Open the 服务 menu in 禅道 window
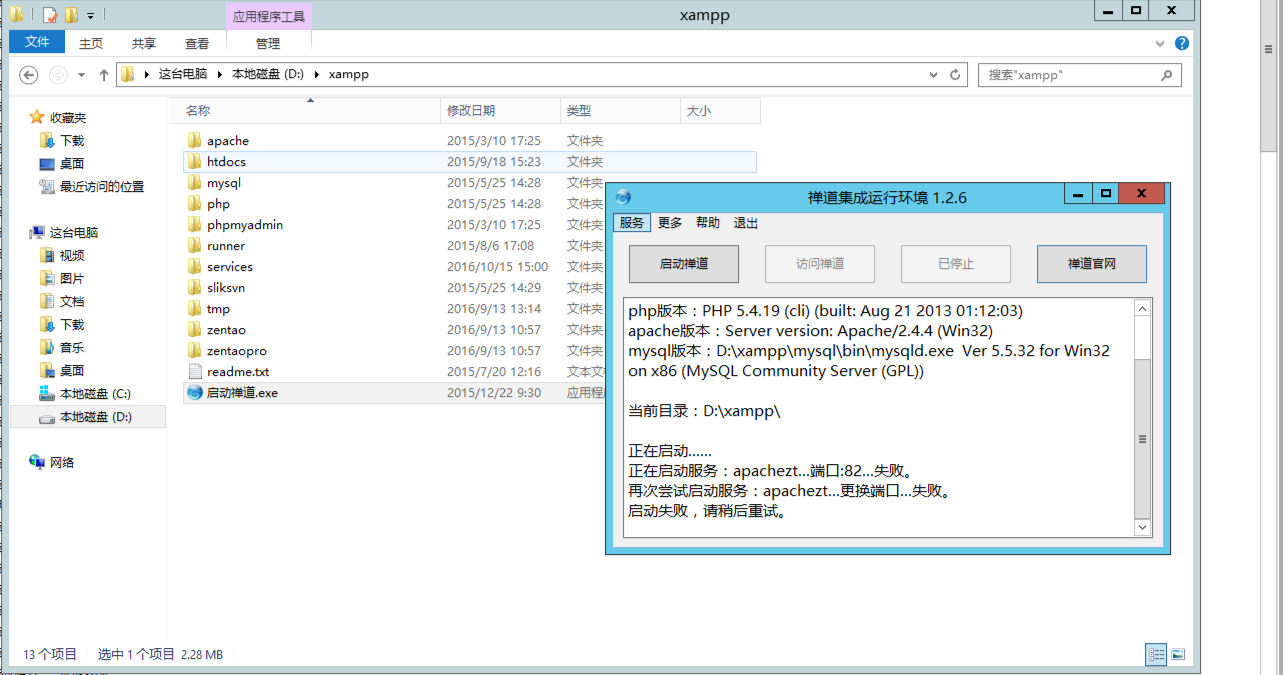Viewport: 1283px width, 675px height. pyautogui.click(x=632, y=223)
